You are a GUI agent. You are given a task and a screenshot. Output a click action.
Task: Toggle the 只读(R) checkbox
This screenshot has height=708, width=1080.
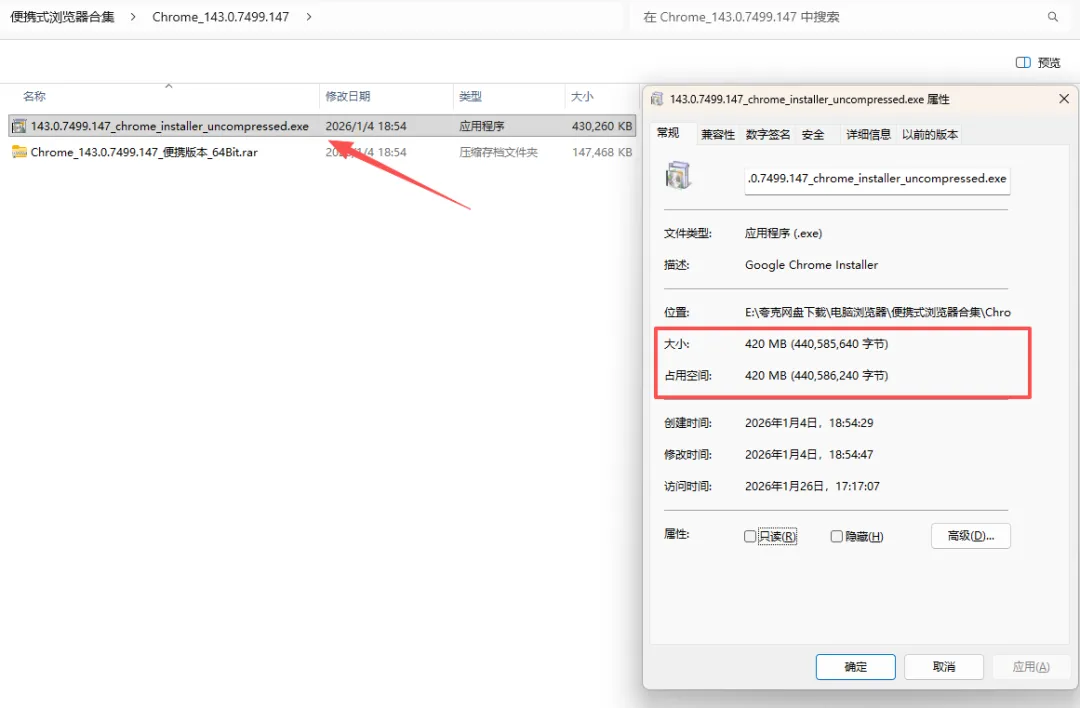tap(750, 536)
